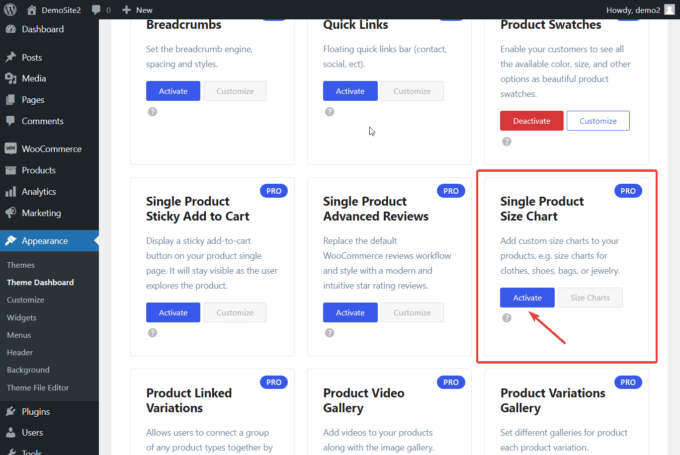Open the Theme File Editor
Viewport: 680px width, 455px height.
coord(38,388)
